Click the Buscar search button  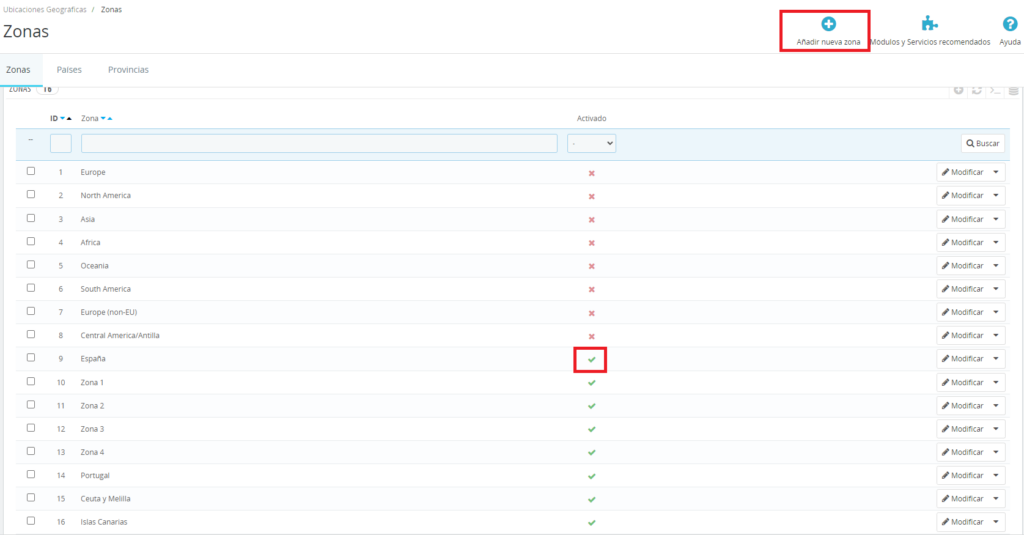point(983,143)
